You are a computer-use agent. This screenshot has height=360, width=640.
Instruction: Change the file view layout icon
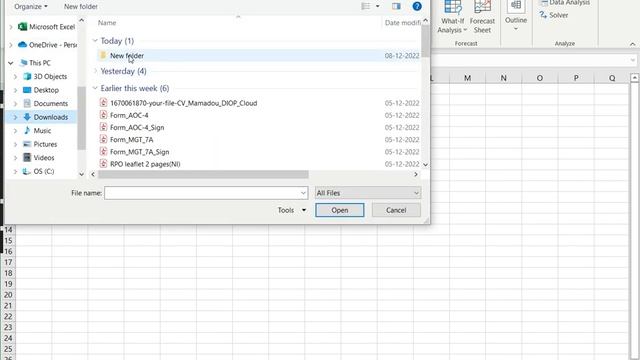(366, 6)
